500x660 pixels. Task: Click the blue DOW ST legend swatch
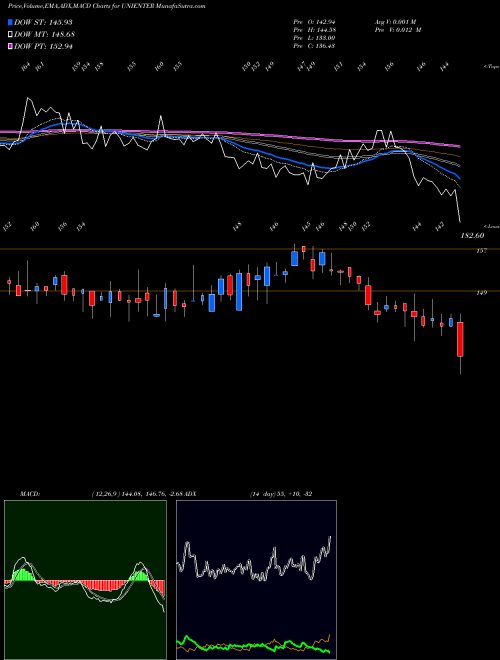11,22
